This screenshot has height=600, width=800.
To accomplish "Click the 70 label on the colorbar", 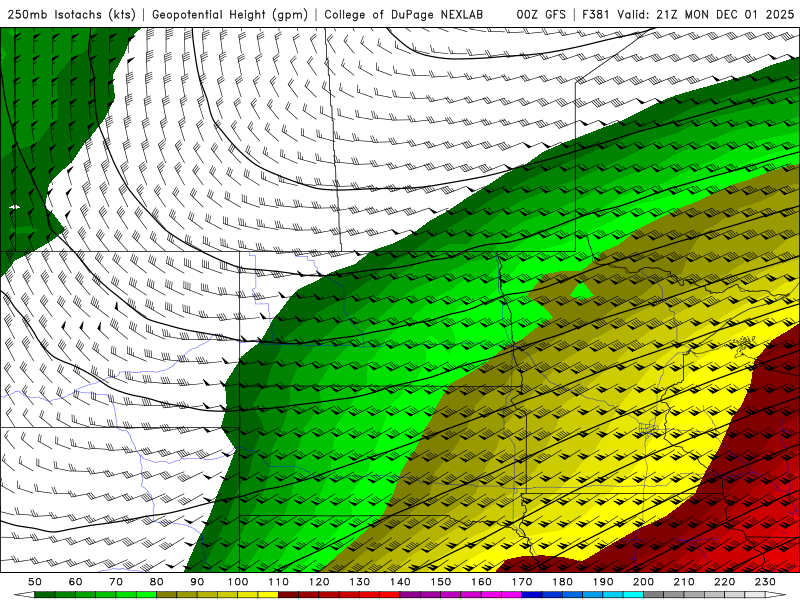I will (116, 582).
